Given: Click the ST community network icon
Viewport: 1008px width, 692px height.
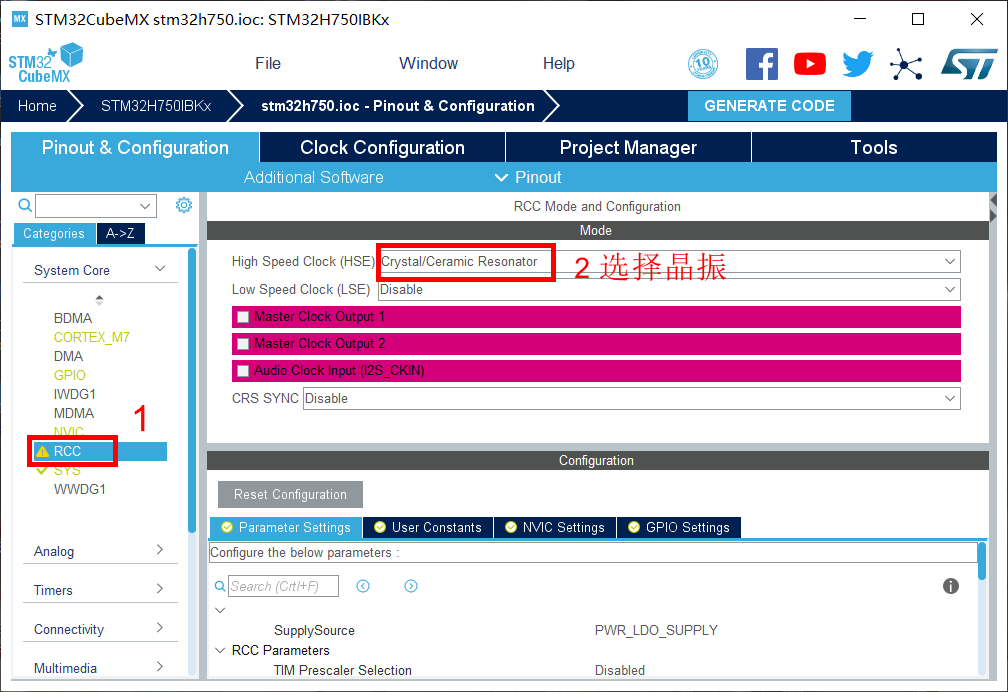Looking at the screenshot, I should coord(906,64).
